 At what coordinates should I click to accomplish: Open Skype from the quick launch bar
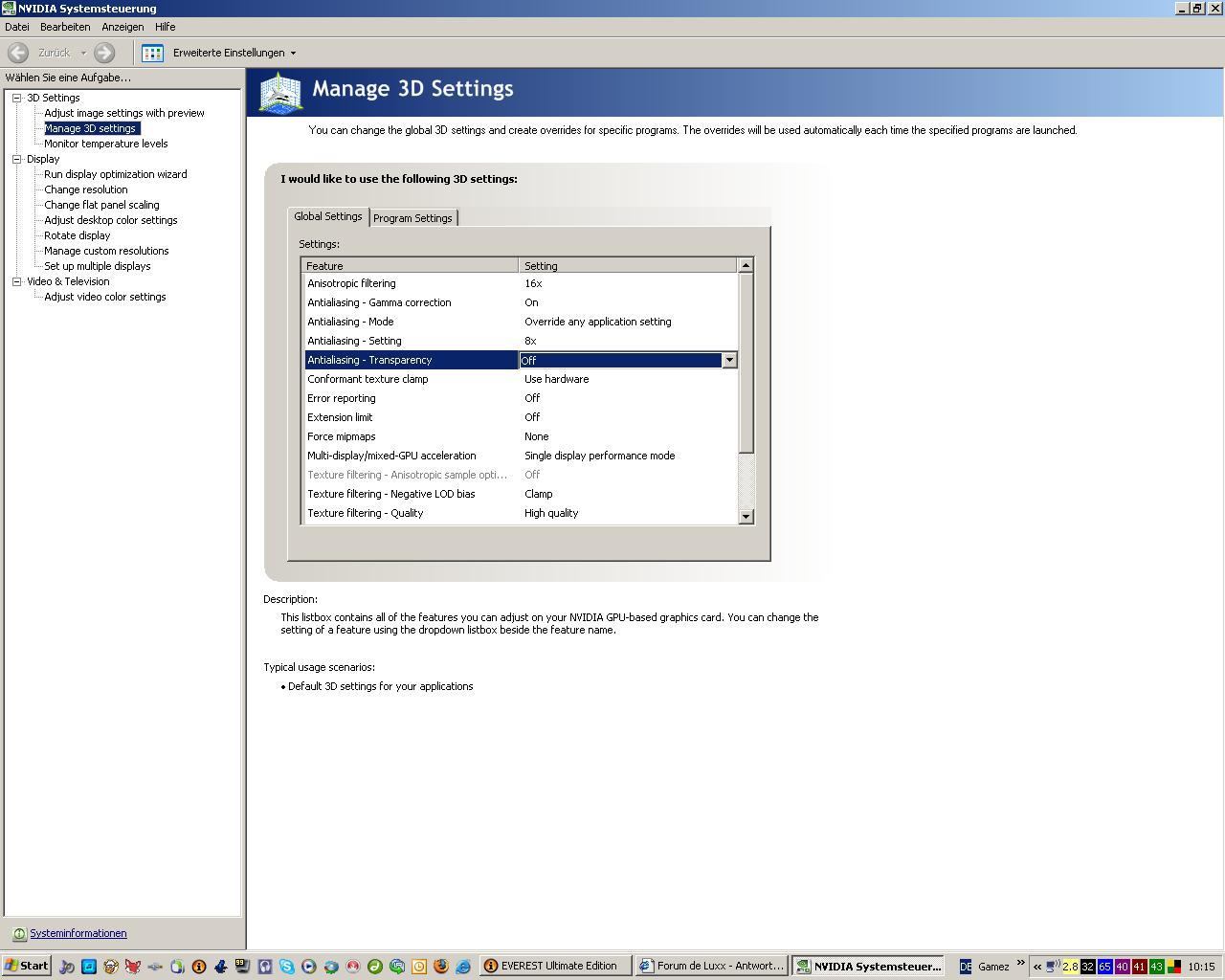pos(286,967)
